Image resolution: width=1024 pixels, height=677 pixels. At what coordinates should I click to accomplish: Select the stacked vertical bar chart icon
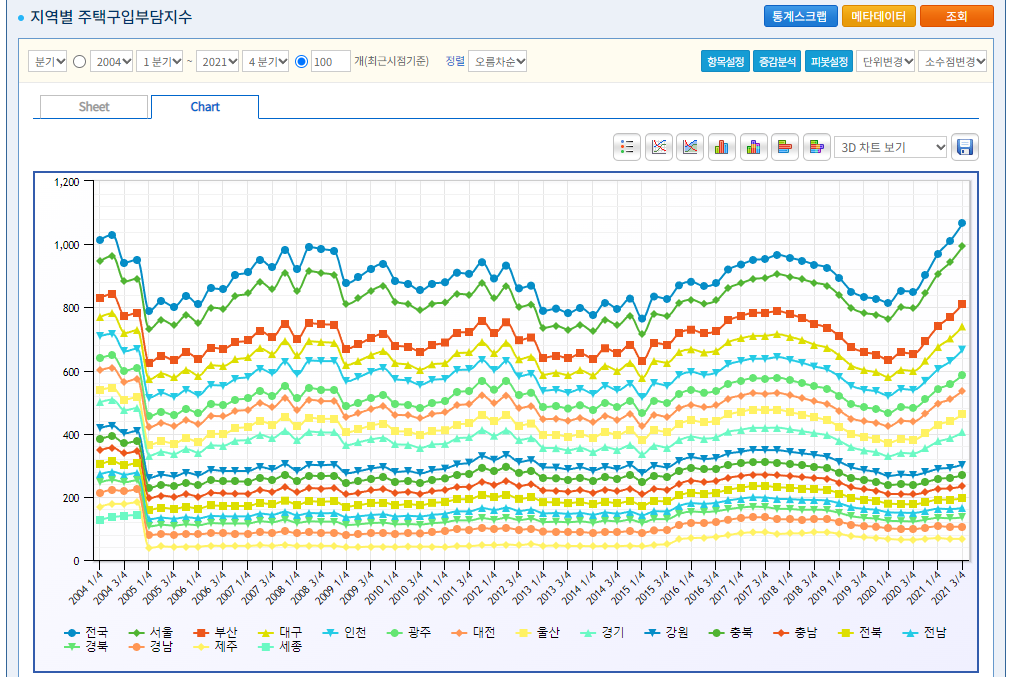754,147
